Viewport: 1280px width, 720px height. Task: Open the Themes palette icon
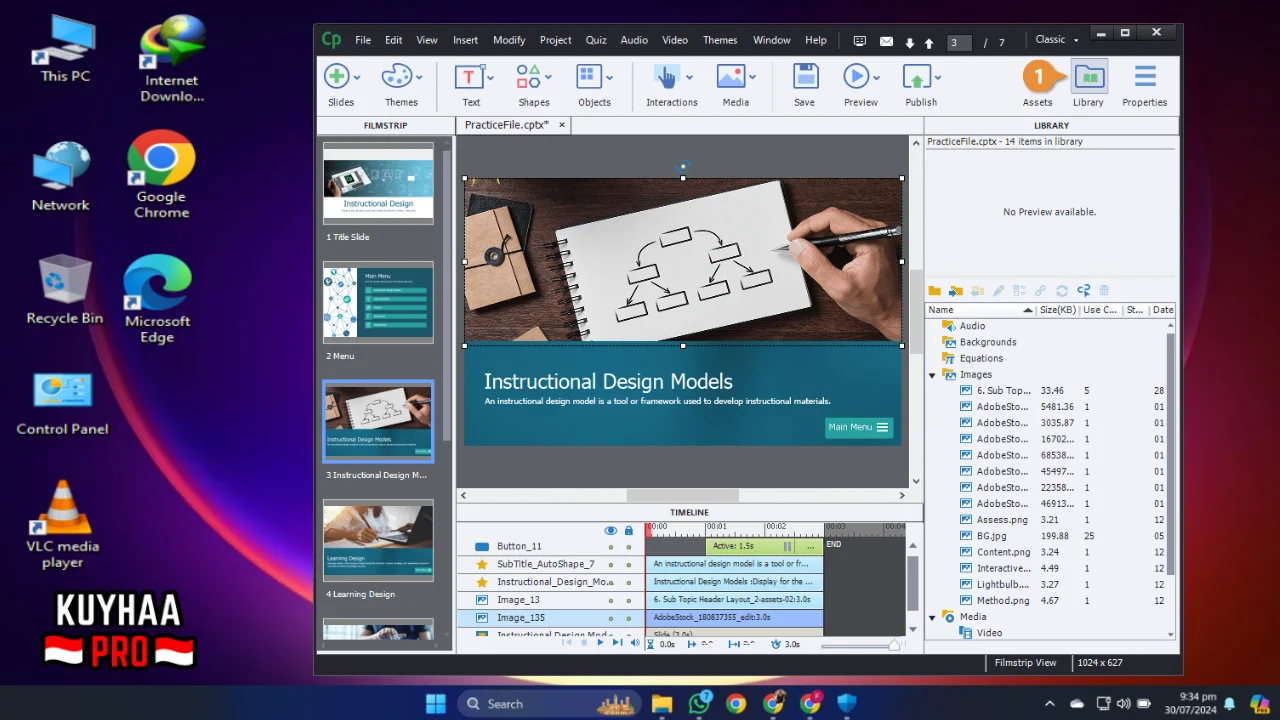click(397, 77)
